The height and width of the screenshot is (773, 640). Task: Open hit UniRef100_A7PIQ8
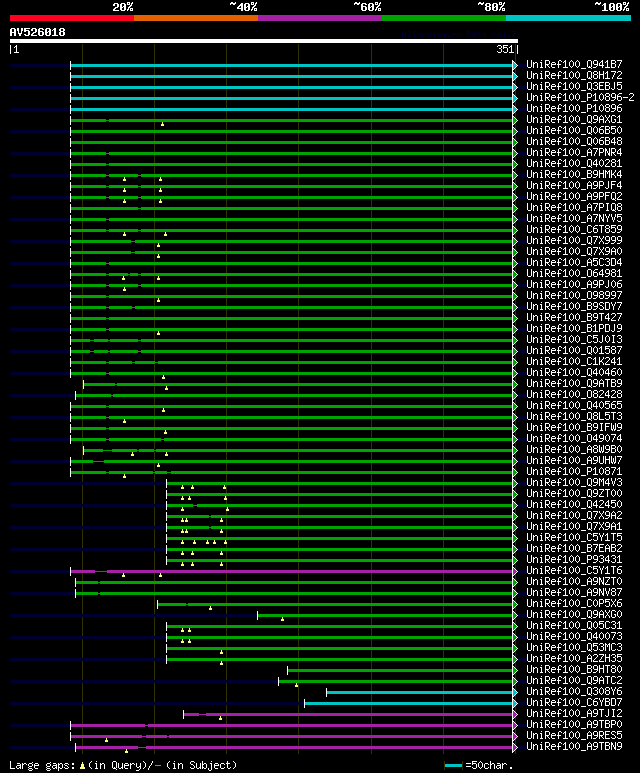(574, 208)
